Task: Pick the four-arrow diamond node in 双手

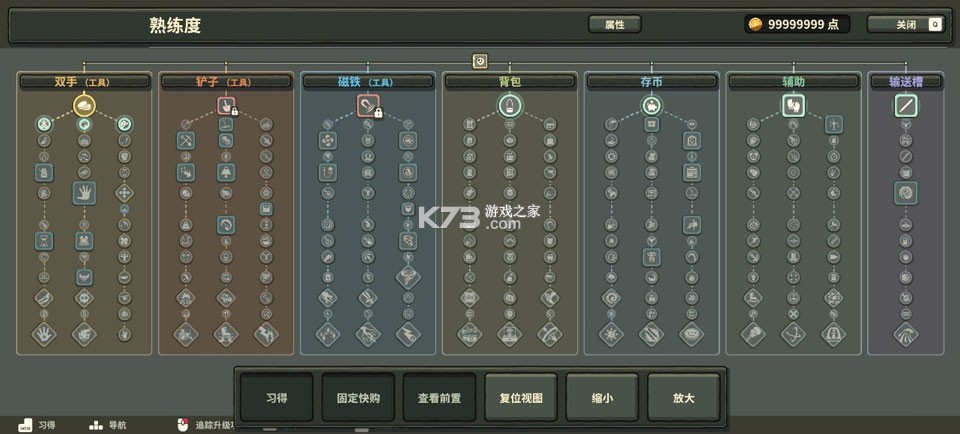Action: pos(124,193)
